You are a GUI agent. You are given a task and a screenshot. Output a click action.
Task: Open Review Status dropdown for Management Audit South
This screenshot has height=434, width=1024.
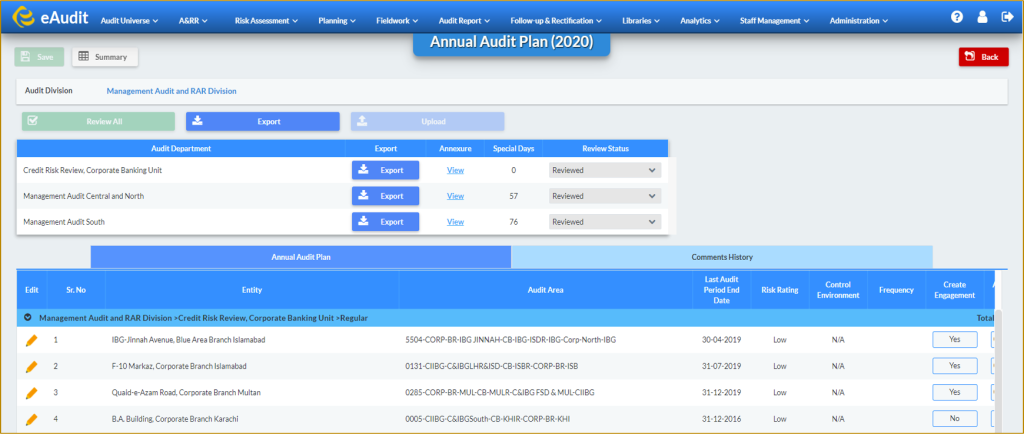(x=605, y=222)
